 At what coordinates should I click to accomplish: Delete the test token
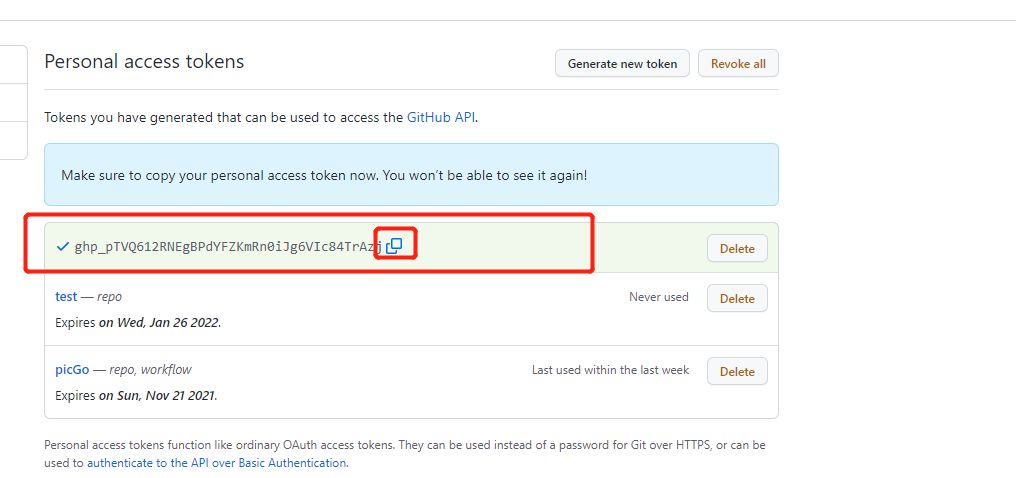coord(737,298)
